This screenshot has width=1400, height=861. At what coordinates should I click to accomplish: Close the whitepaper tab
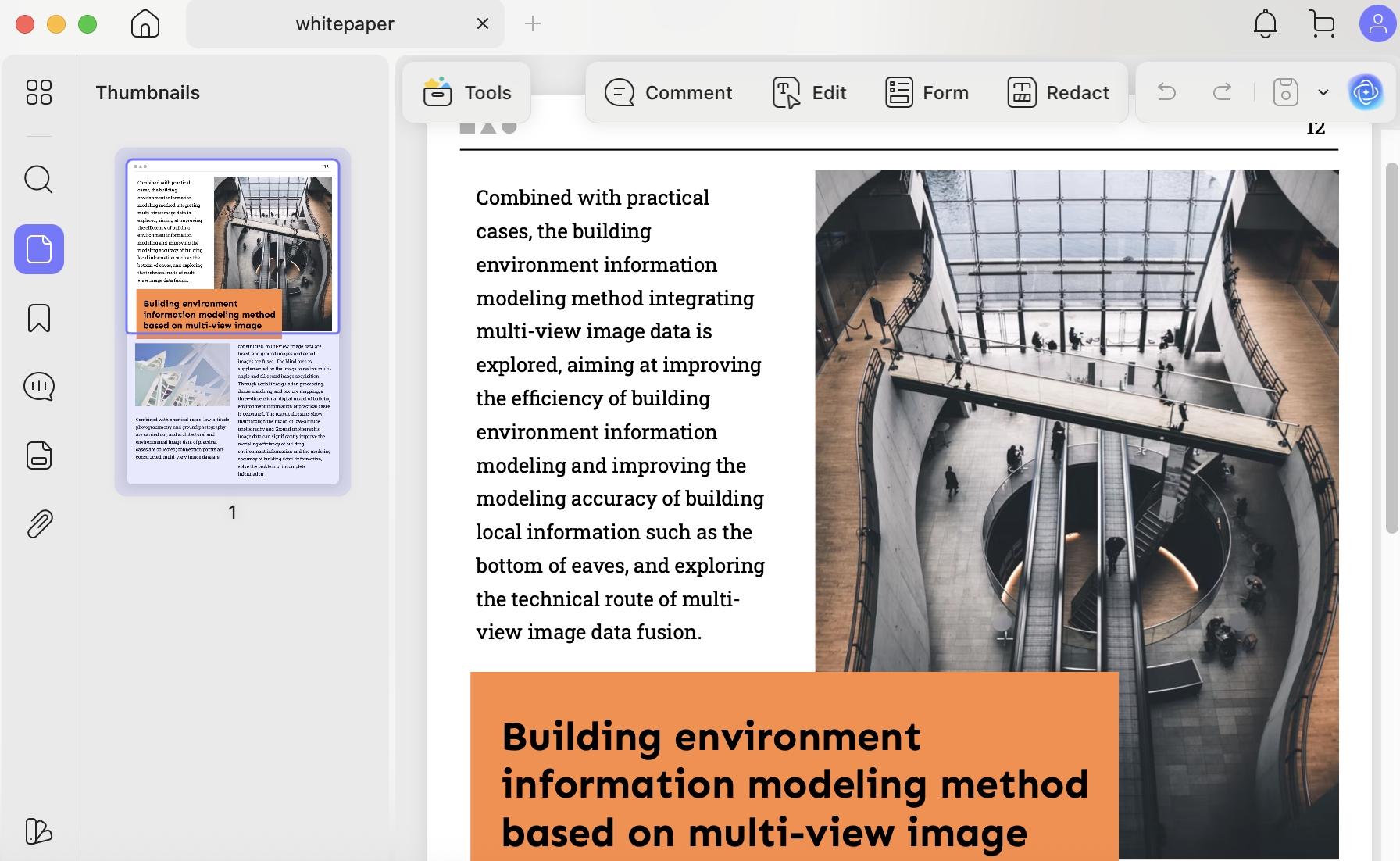click(483, 23)
